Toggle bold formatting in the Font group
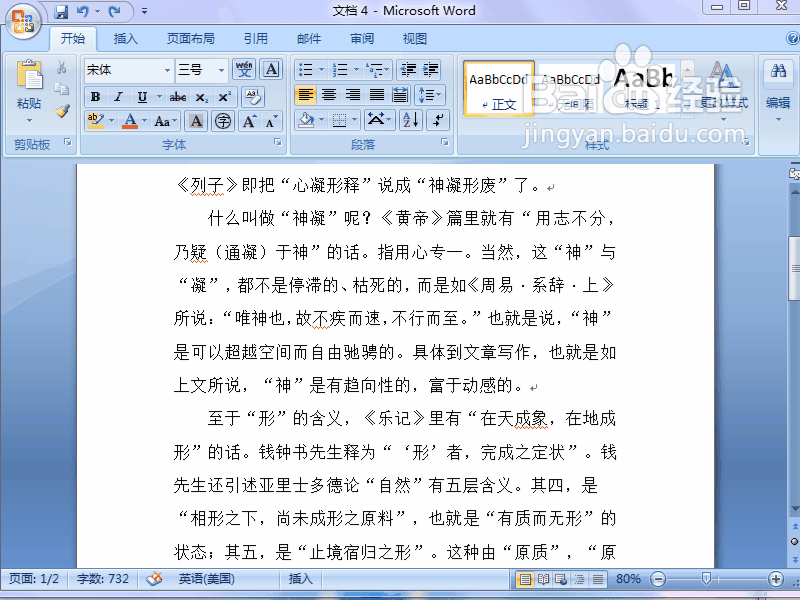This screenshot has width=800, height=600. coord(96,97)
